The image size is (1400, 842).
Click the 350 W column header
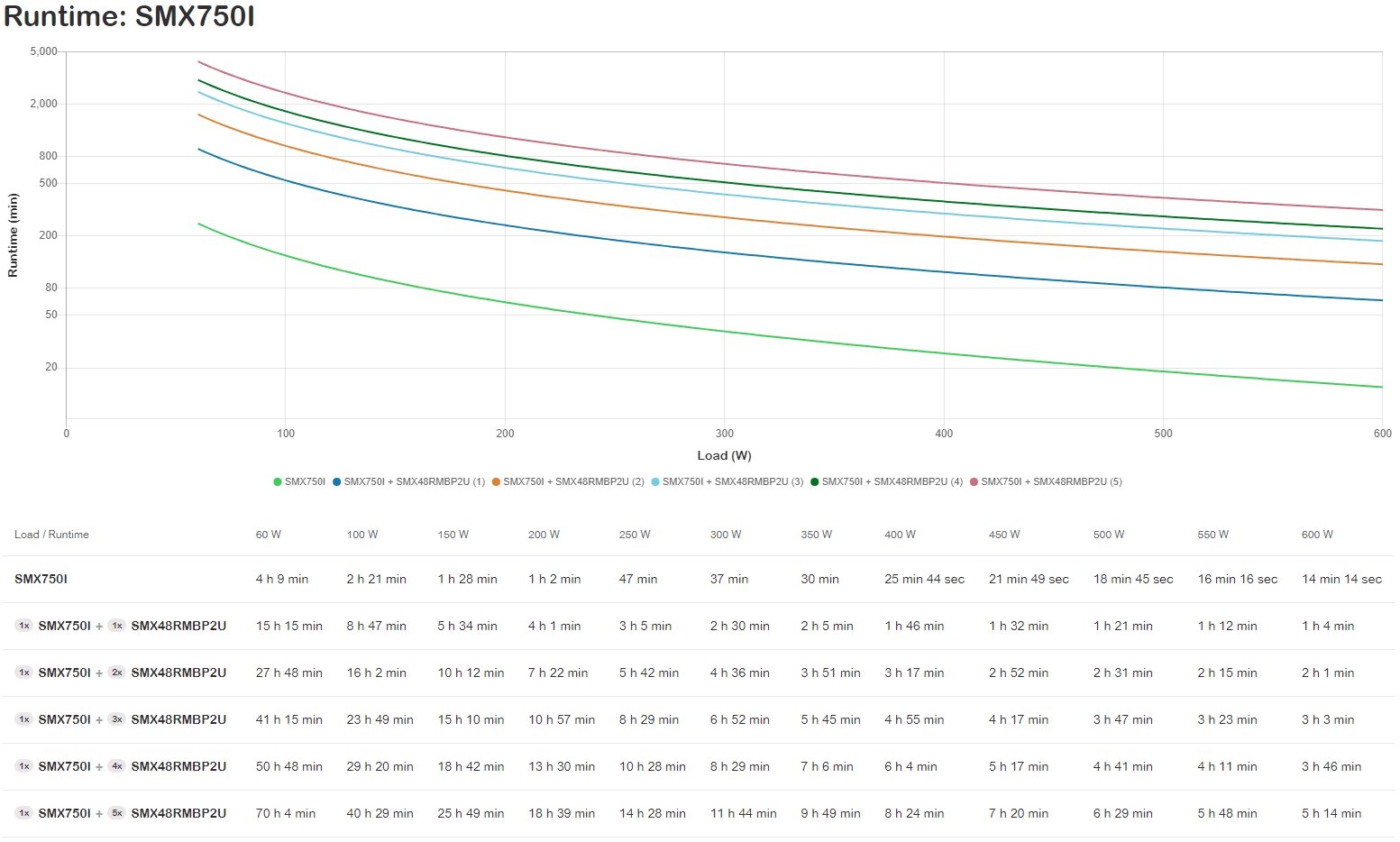tap(817, 535)
